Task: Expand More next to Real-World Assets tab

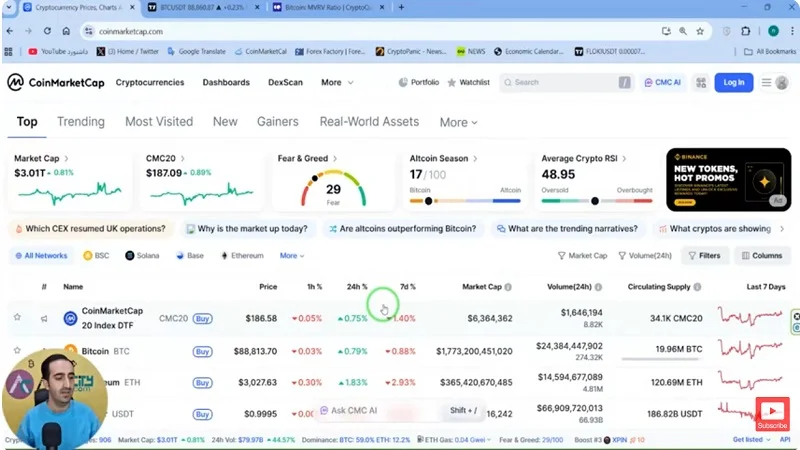Action: click(x=458, y=122)
